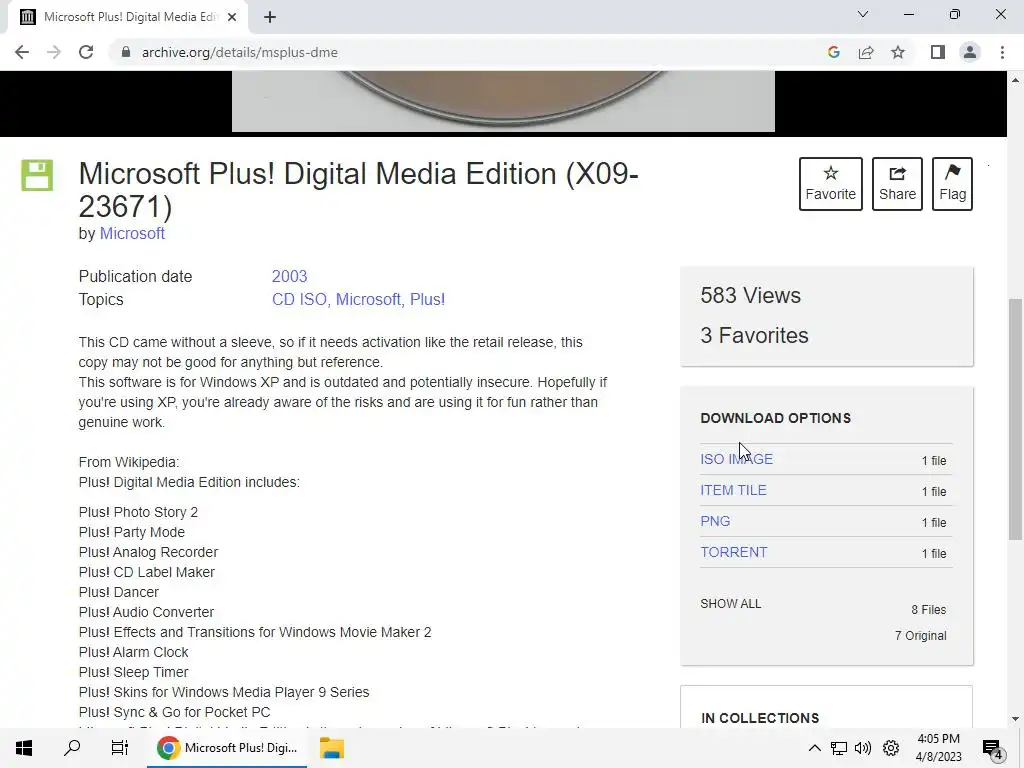This screenshot has height=768, width=1024.
Task: Open File Explorer from taskbar
Action: pos(332,748)
